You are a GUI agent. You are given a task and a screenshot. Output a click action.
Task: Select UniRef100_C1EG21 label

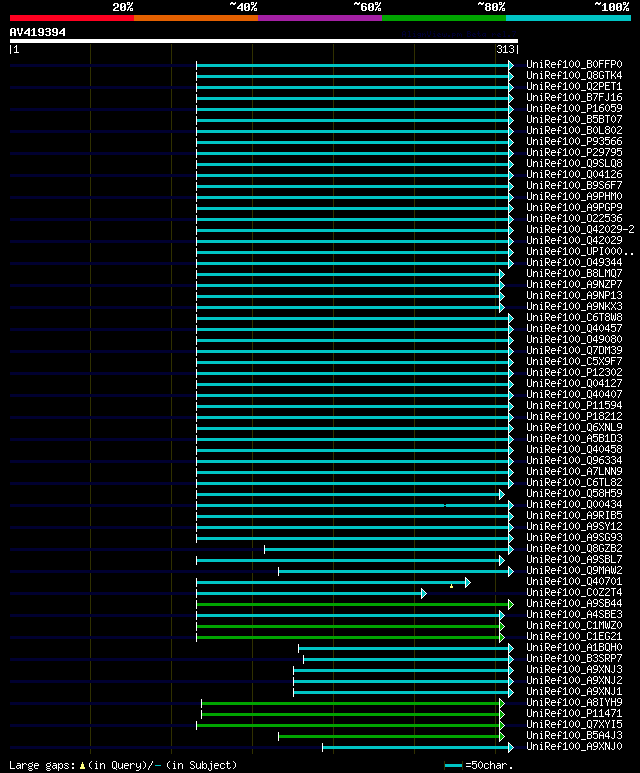coord(574,636)
